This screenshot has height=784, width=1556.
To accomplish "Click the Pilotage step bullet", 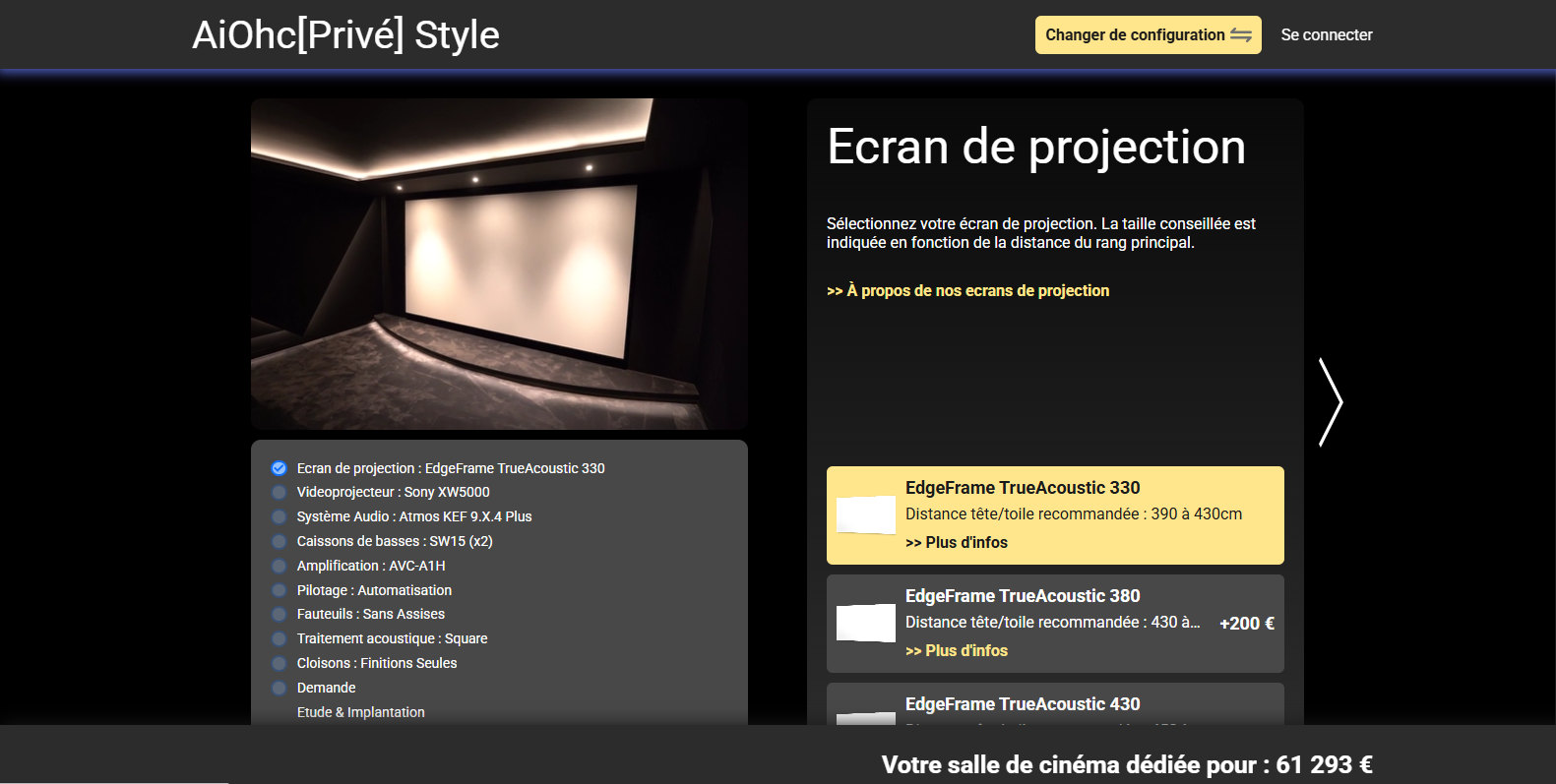I will coord(280,591).
